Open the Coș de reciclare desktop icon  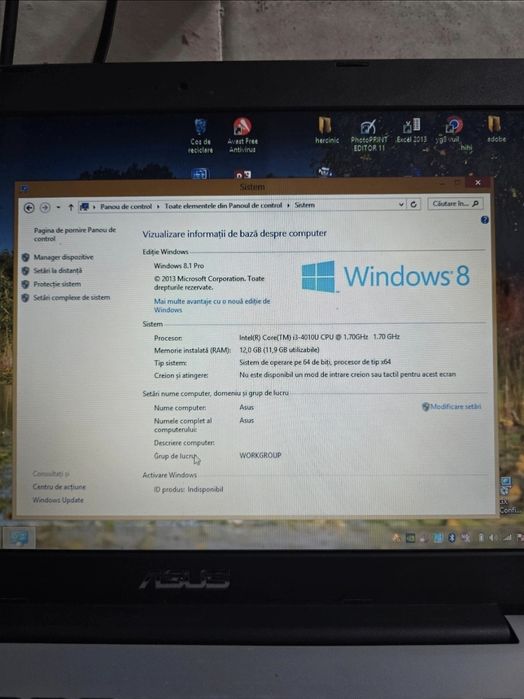pyautogui.click(x=200, y=136)
